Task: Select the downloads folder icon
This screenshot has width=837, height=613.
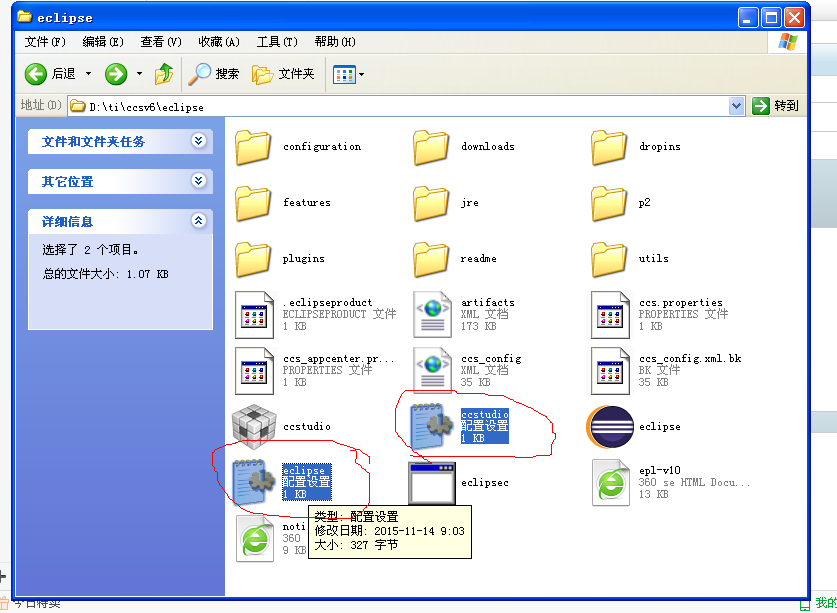Action: [430, 147]
